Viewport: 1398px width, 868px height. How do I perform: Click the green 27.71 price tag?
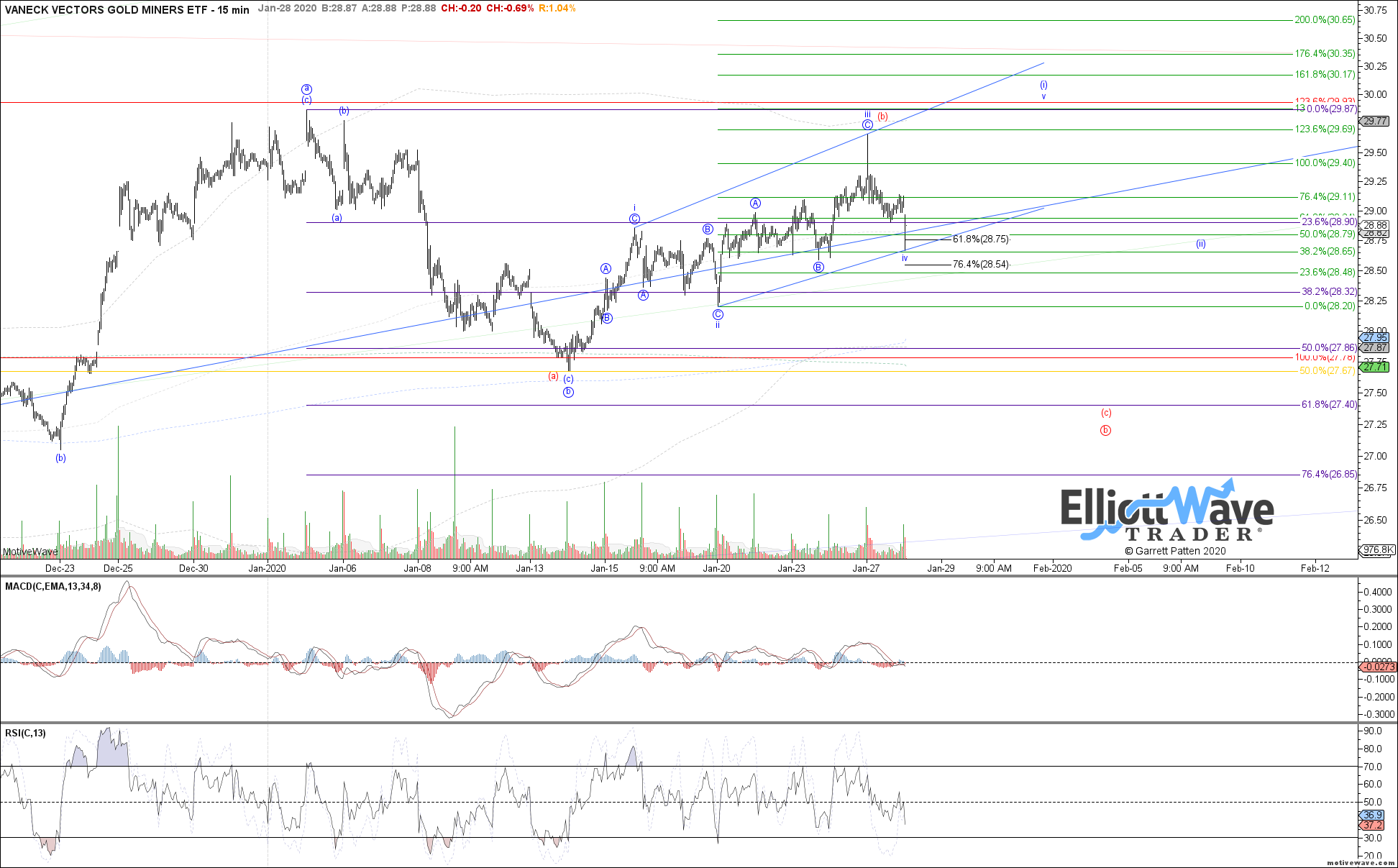tap(1375, 367)
